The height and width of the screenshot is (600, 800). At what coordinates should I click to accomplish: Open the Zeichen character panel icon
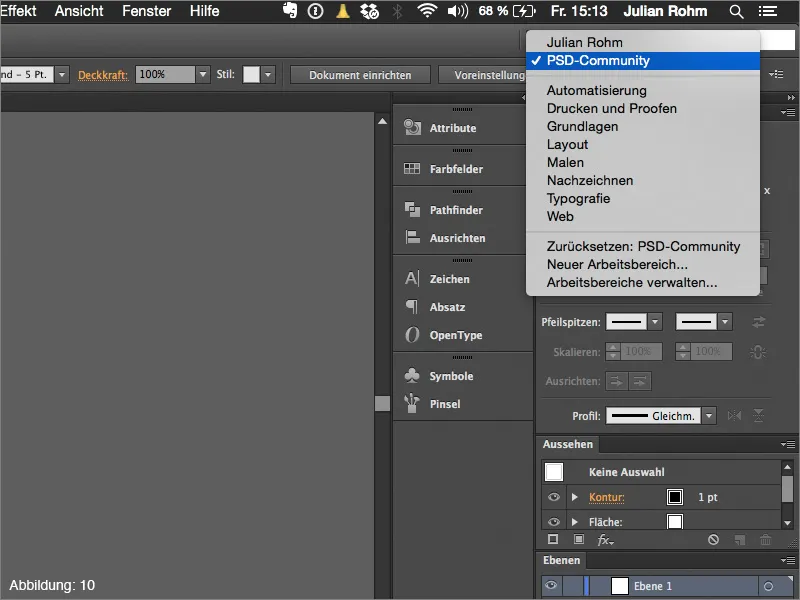click(x=412, y=279)
